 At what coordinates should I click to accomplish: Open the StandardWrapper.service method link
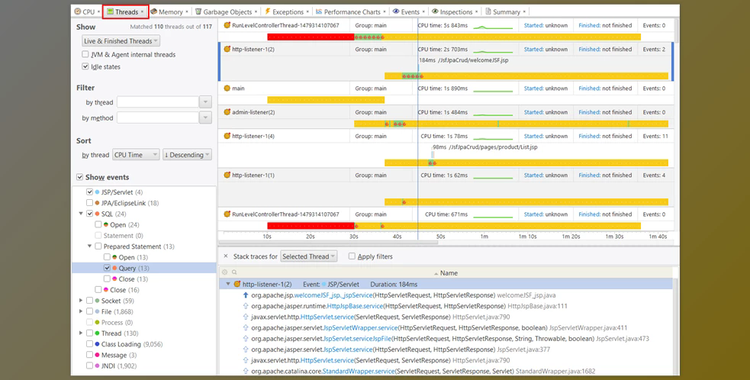click(x=358, y=371)
